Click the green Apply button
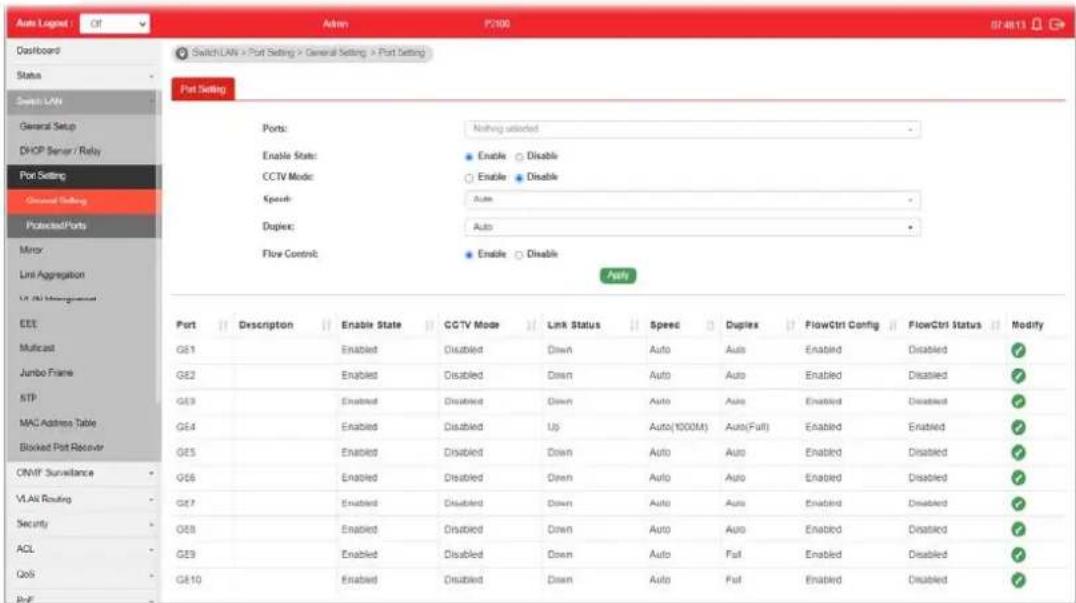 (x=618, y=275)
